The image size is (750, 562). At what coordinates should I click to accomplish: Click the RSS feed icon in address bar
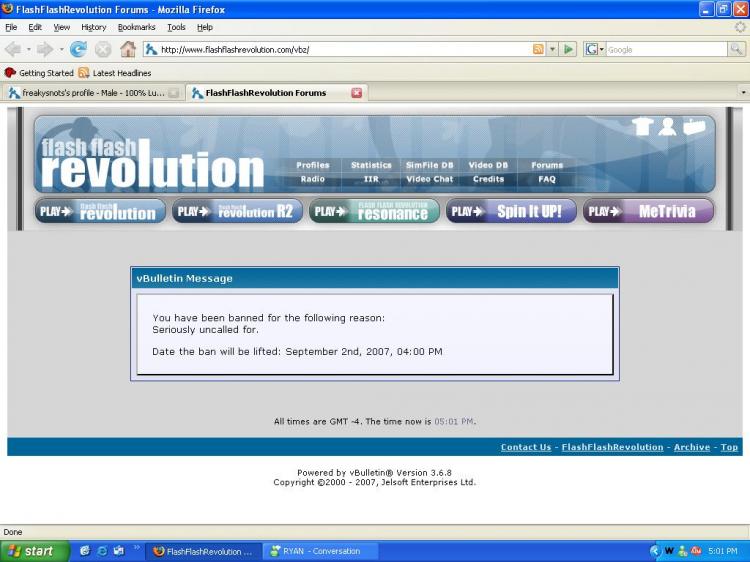coord(538,49)
